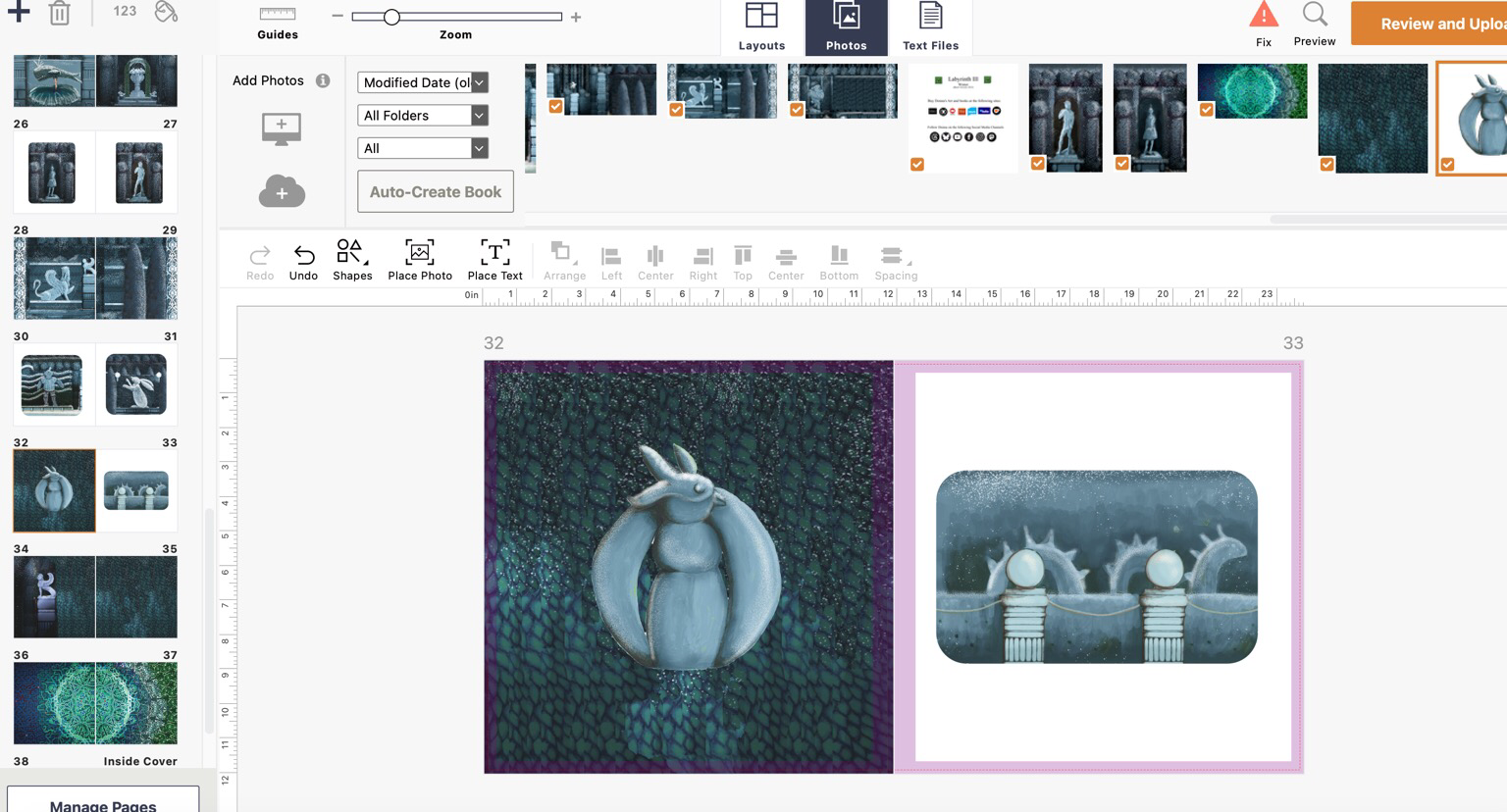Toggle checkbox on dark teal texture thumbnail
This screenshot has width=1507, height=812.
[1327, 164]
